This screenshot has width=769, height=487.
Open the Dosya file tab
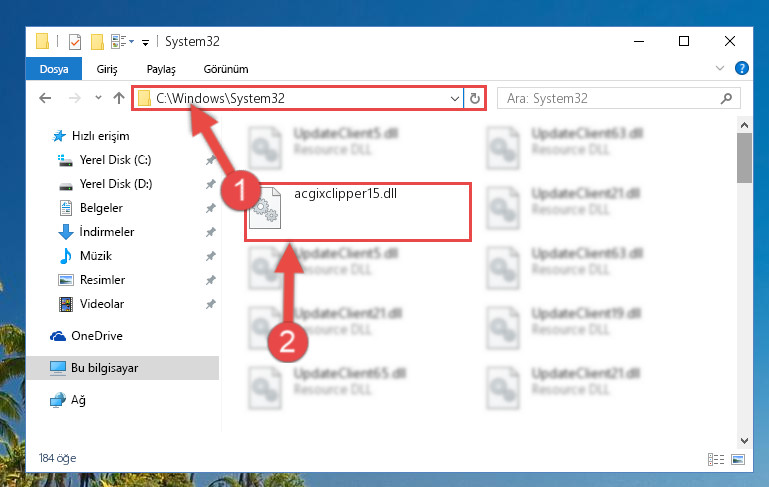[54, 69]
